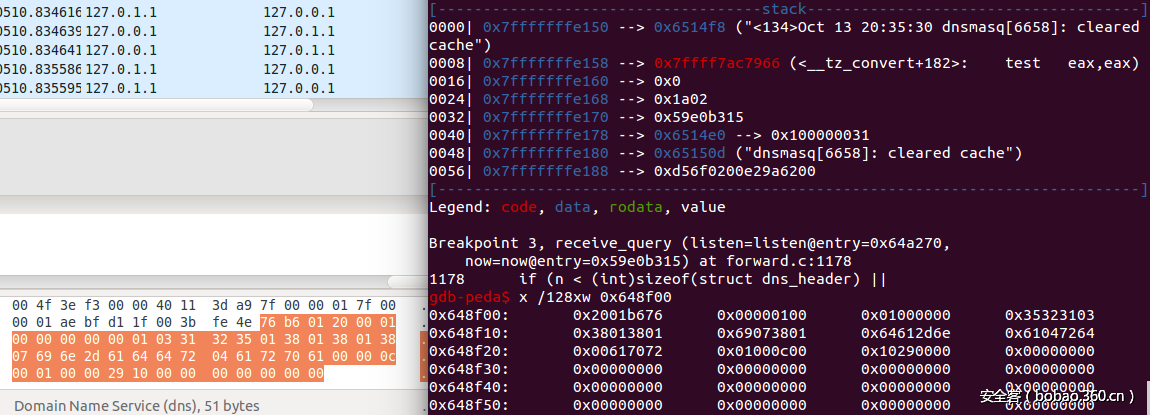Click memory word 0x35323103
The width and height of the screenshot is (1150, 415).
(1050, 315)
